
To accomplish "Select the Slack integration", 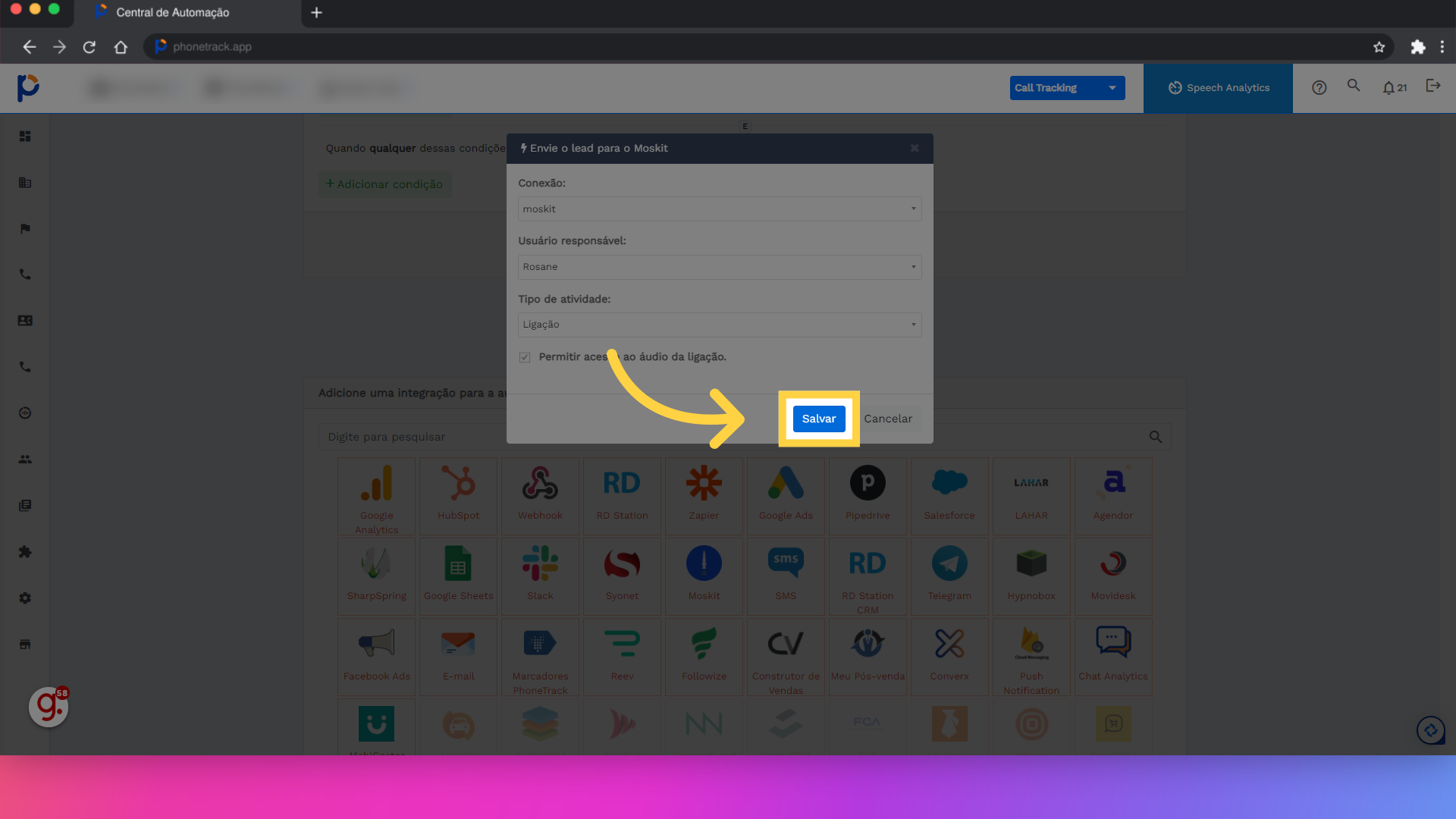I will click(541, 577).
